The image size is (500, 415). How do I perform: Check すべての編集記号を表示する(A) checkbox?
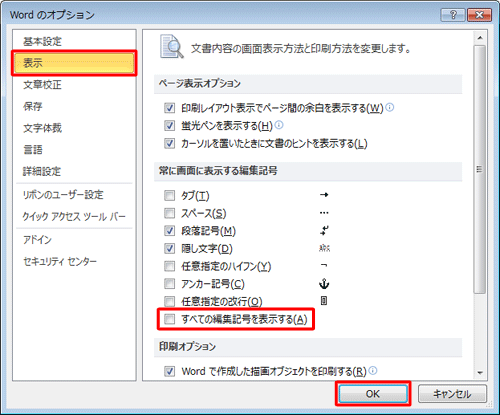[169, 319]
